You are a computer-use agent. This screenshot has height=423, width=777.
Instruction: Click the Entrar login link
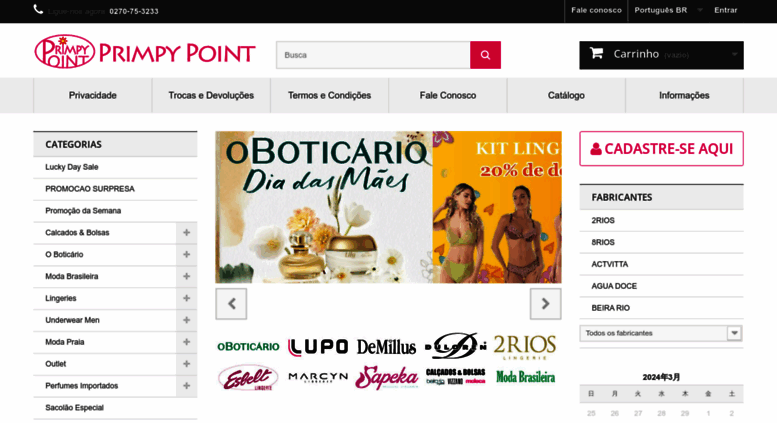725,10
